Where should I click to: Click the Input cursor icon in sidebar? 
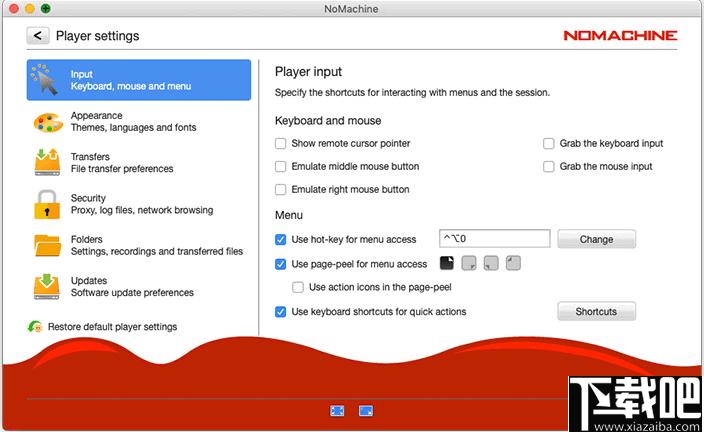[x=45, y=79]
